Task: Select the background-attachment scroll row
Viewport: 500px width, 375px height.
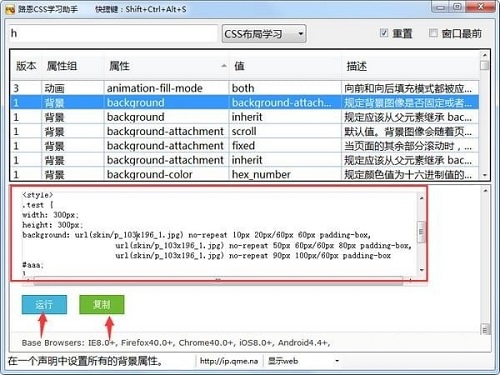Action: point(245,131)
